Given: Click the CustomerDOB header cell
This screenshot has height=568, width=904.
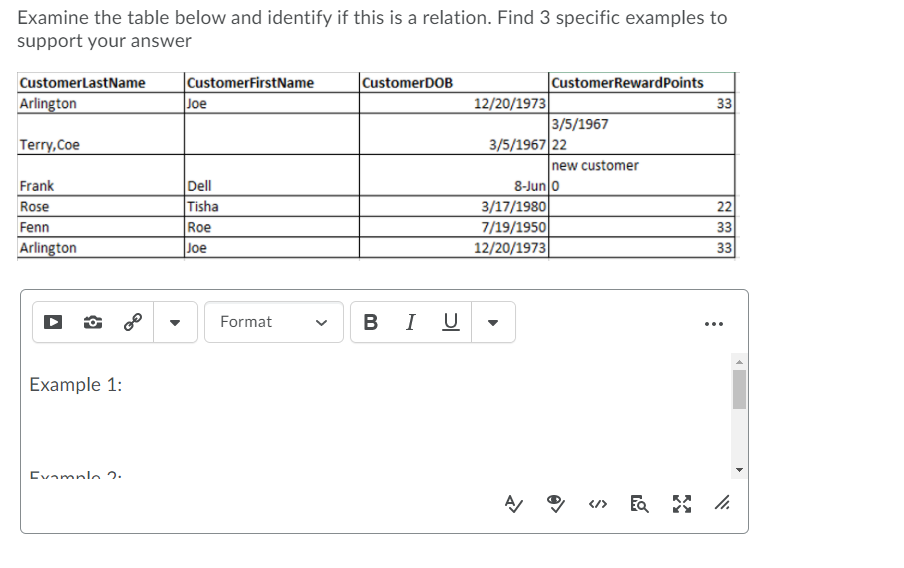Looking at the screenshot, I should (454, 83).
